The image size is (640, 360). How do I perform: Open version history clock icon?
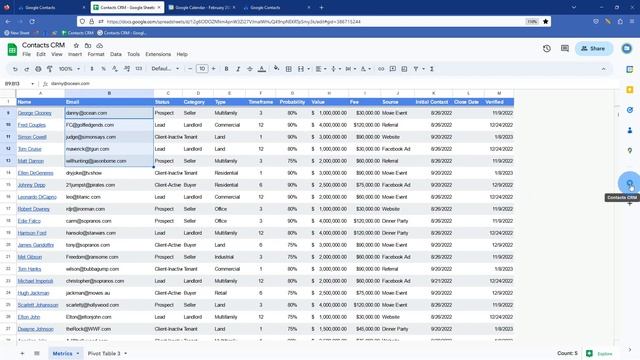point(547,49)
